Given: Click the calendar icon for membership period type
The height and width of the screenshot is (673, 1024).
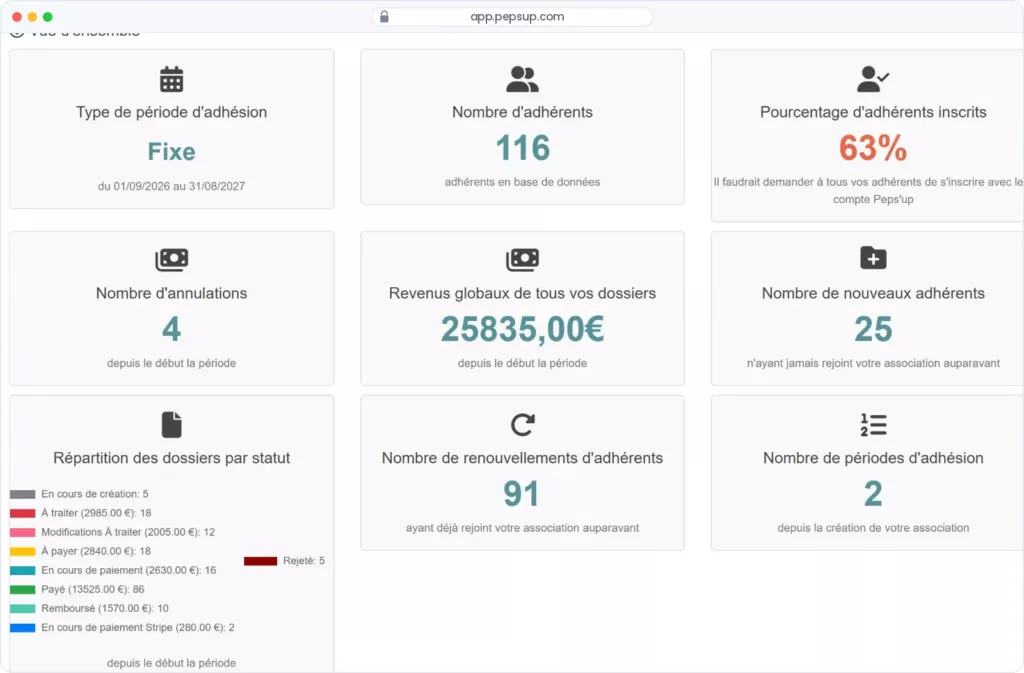Looking at the screenshot, I should [x=172, y=79].
